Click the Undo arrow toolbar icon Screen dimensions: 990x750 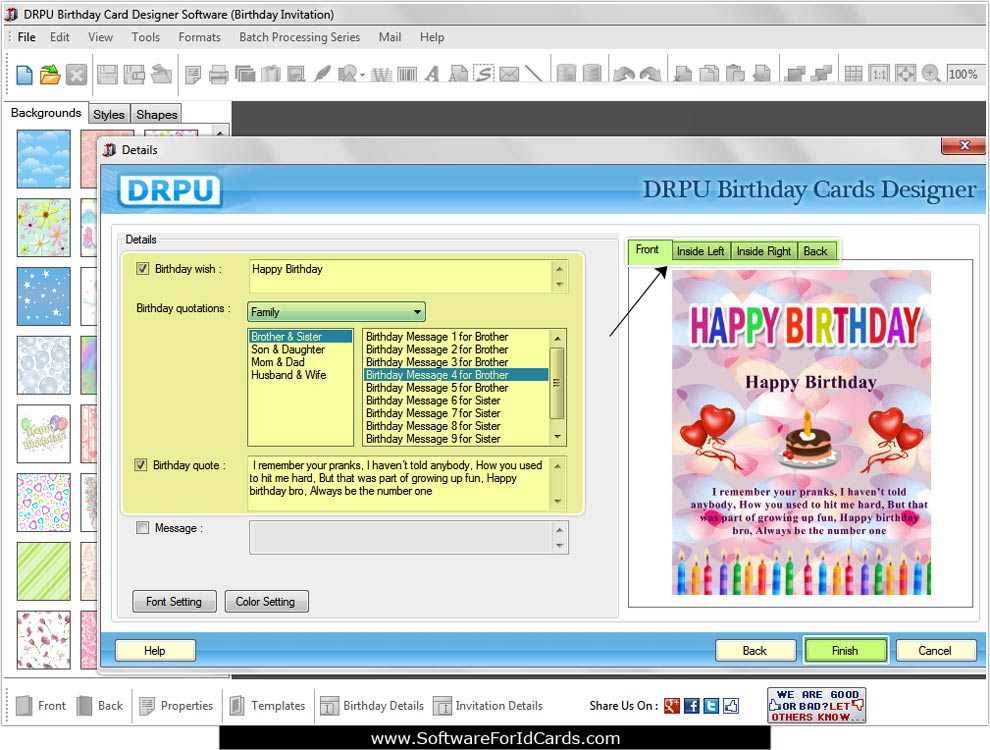624,74
